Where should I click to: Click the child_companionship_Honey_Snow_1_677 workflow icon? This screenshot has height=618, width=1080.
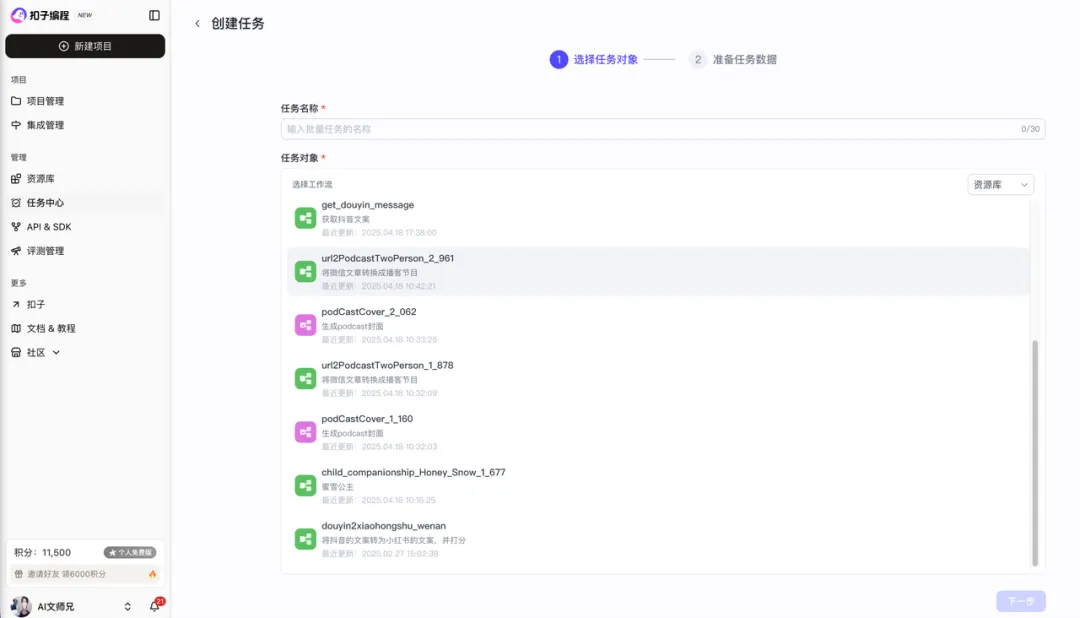click(x=305, y=486)
